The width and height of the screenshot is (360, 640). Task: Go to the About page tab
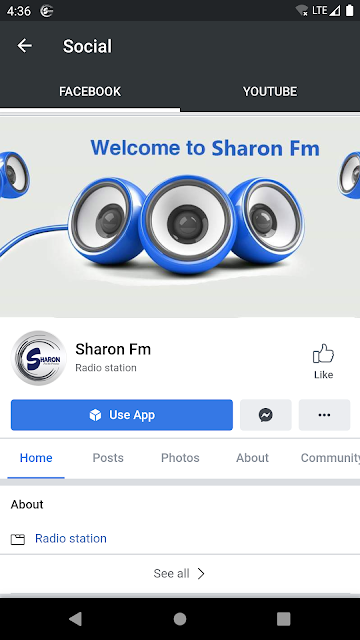pyautogui.click(x=252, y=458)
